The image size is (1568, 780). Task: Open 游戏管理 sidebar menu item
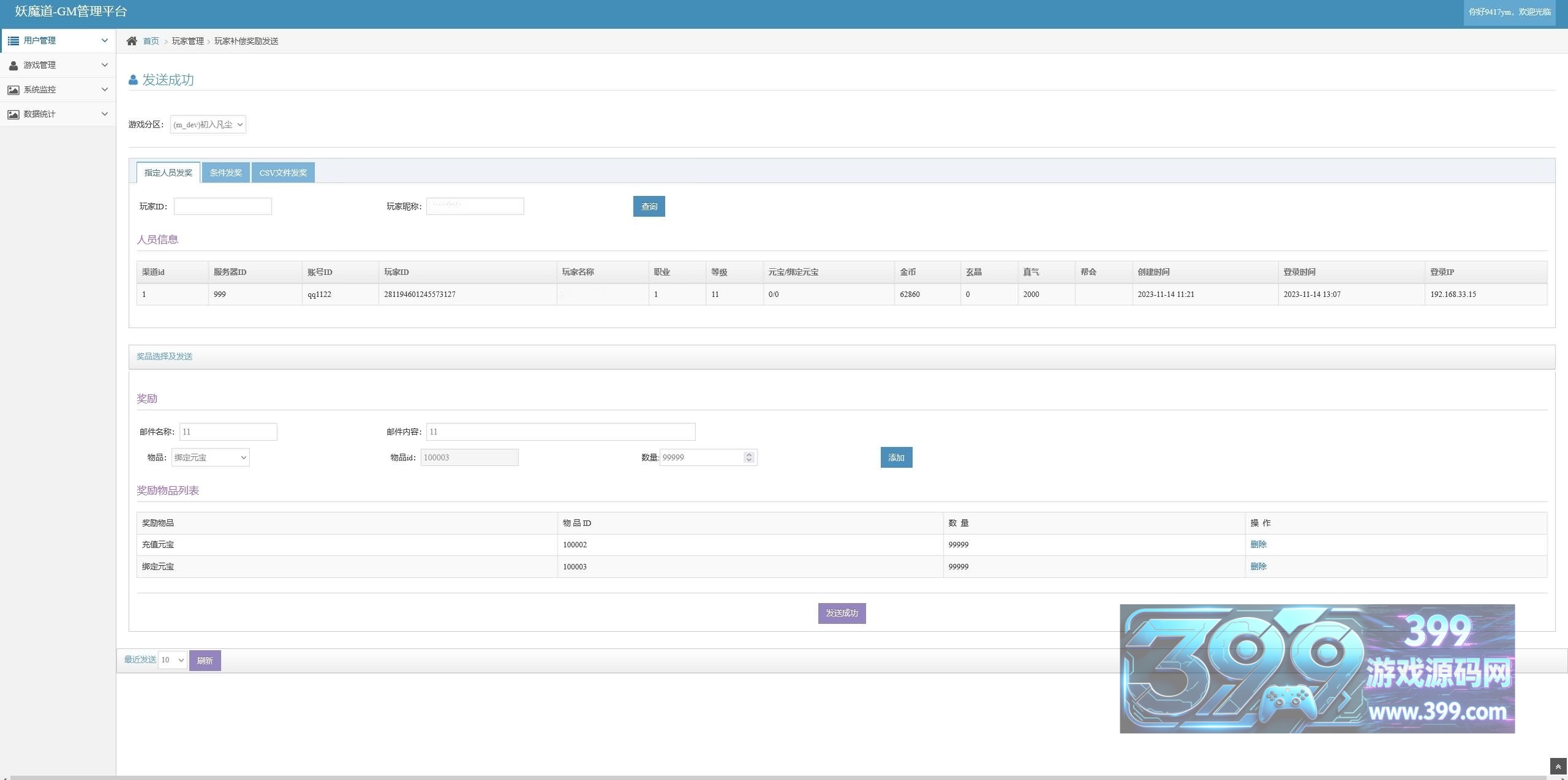pyautogui.click(x=58, y=65)
